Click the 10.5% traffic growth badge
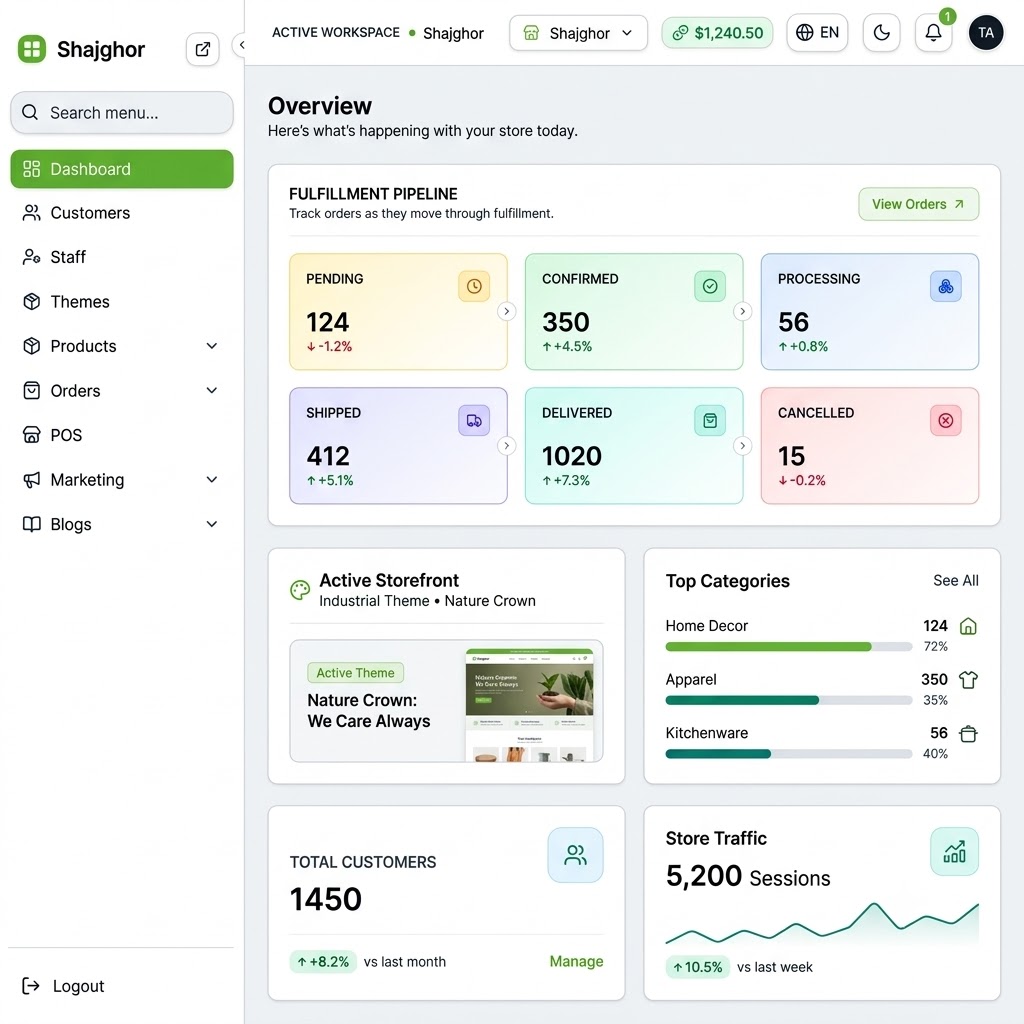Image resolution: width=1024 pixels, height=1024 pixels. (x=697, y=967)
